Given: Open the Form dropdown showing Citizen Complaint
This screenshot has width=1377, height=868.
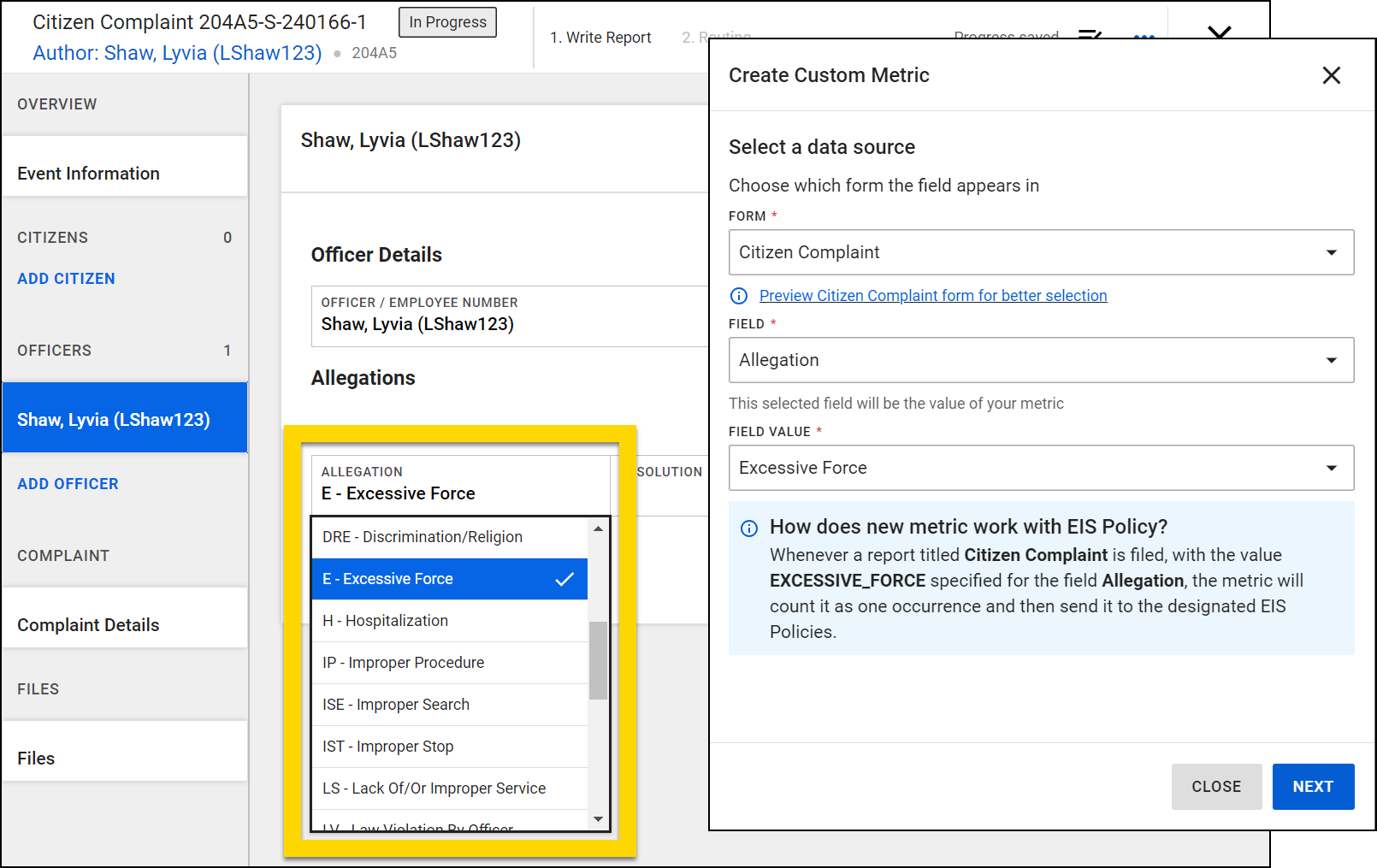Looking at the screenshot, I should 1040,252.
